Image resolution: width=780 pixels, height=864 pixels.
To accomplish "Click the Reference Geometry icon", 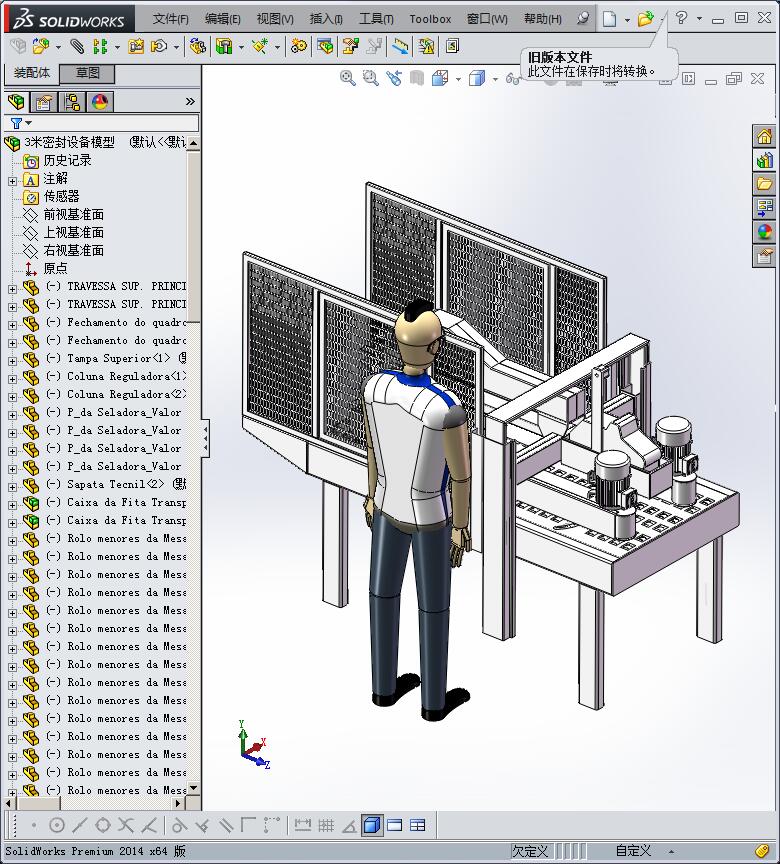I will pos(259,46).
